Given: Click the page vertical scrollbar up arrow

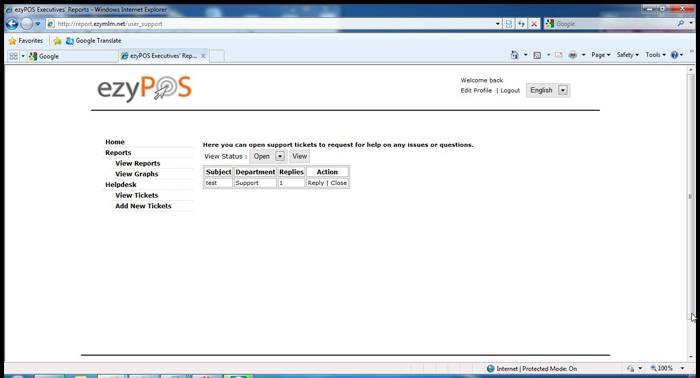Looking at the screenshot, I should 691,70.
